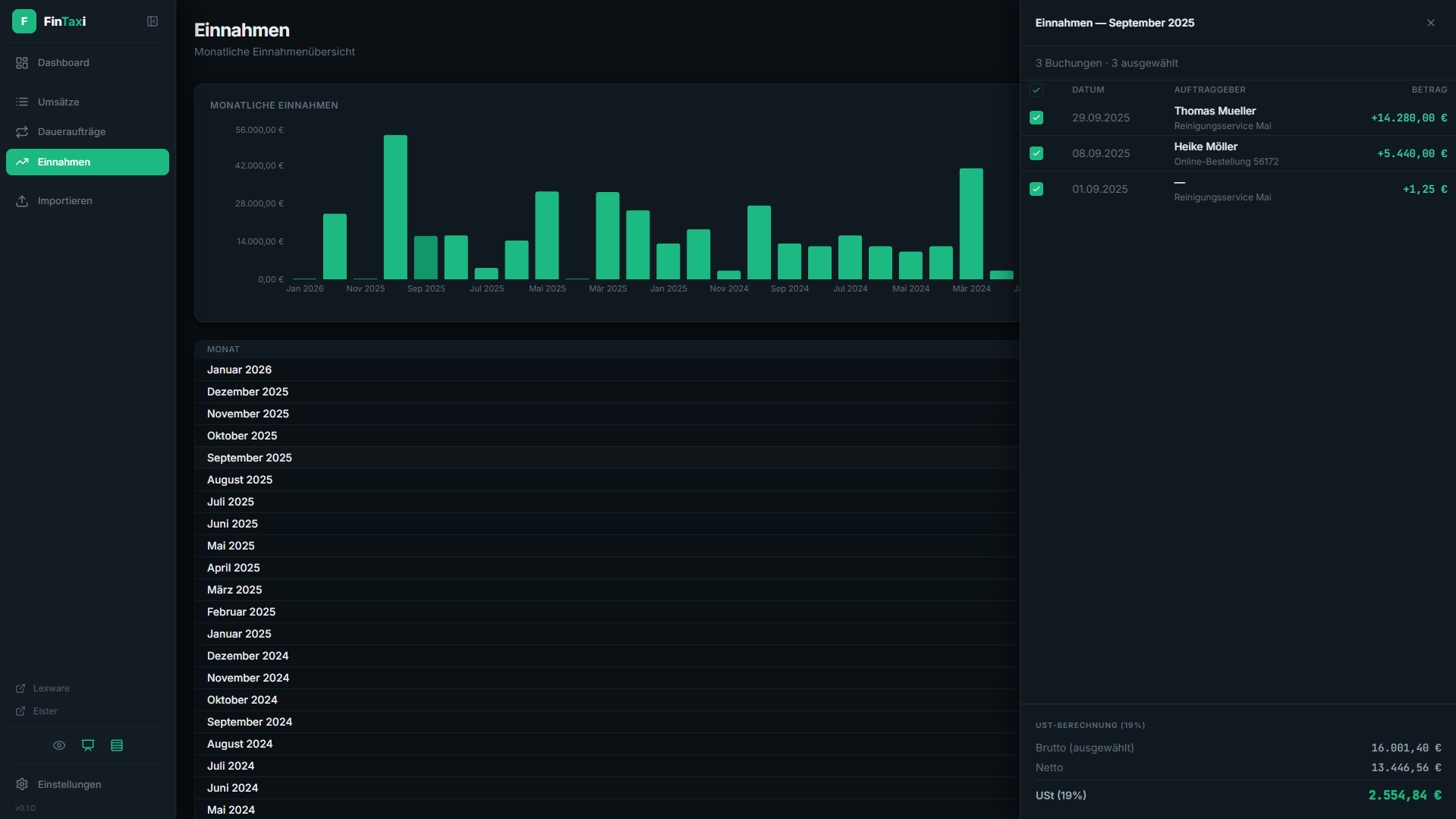
Task: Open the Dashboard page
Action: (x=64, y=63)
